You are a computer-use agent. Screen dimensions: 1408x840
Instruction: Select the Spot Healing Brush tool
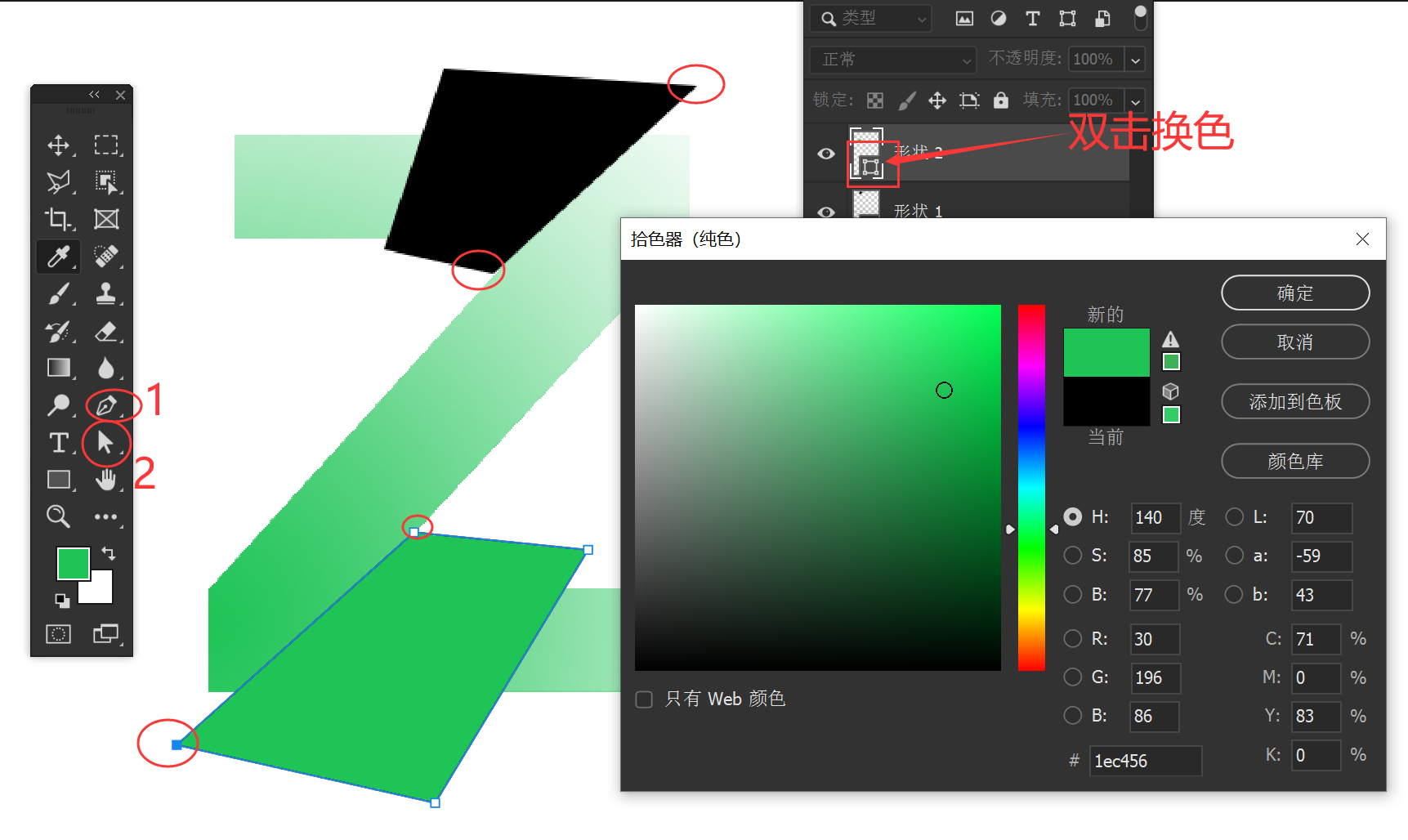[106, 257]
